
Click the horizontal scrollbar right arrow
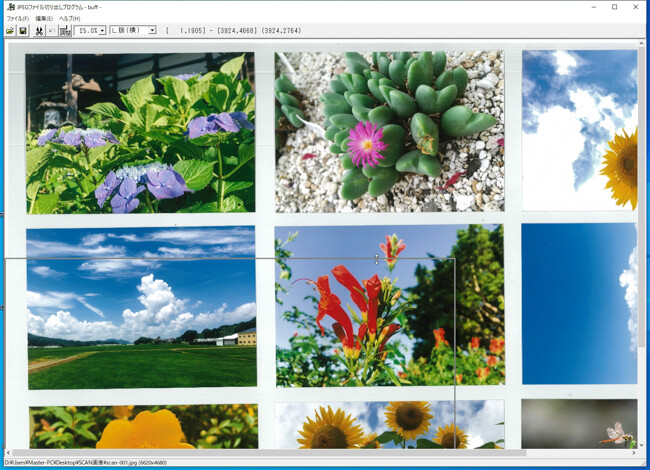(633, 453)
